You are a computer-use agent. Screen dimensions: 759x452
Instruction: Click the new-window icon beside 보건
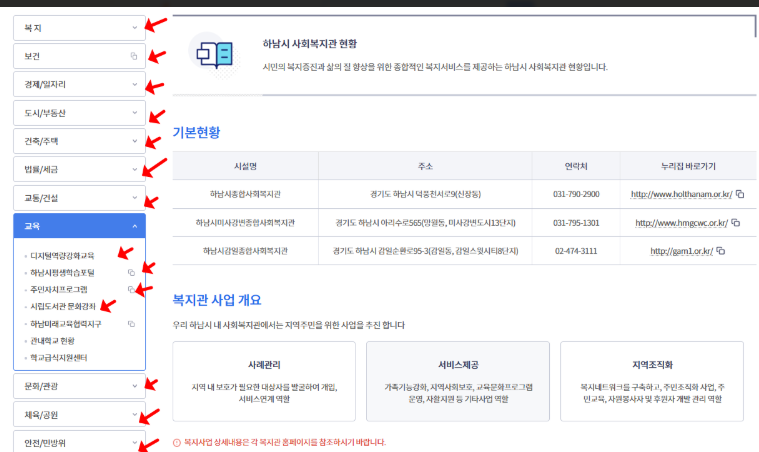(134, 56)
